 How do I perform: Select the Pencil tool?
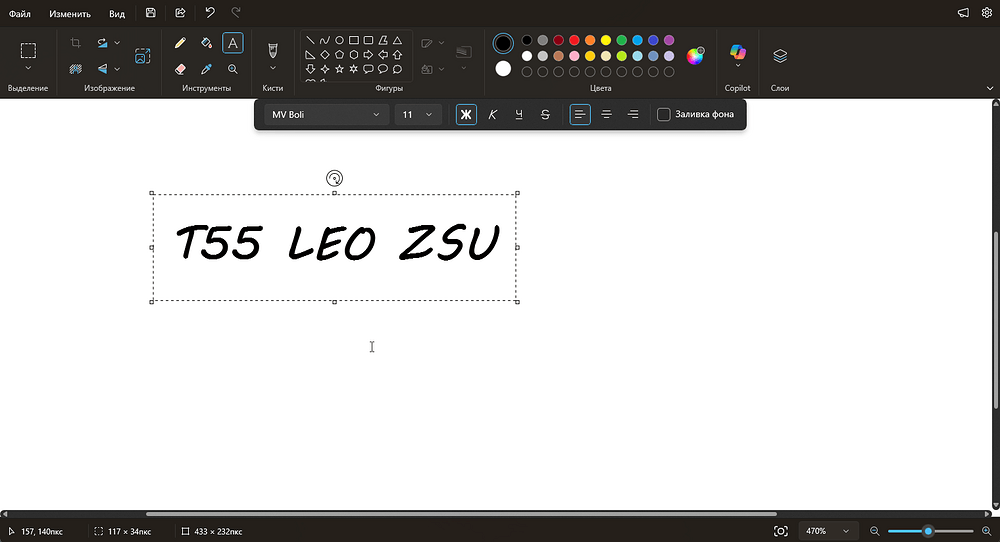180,43
